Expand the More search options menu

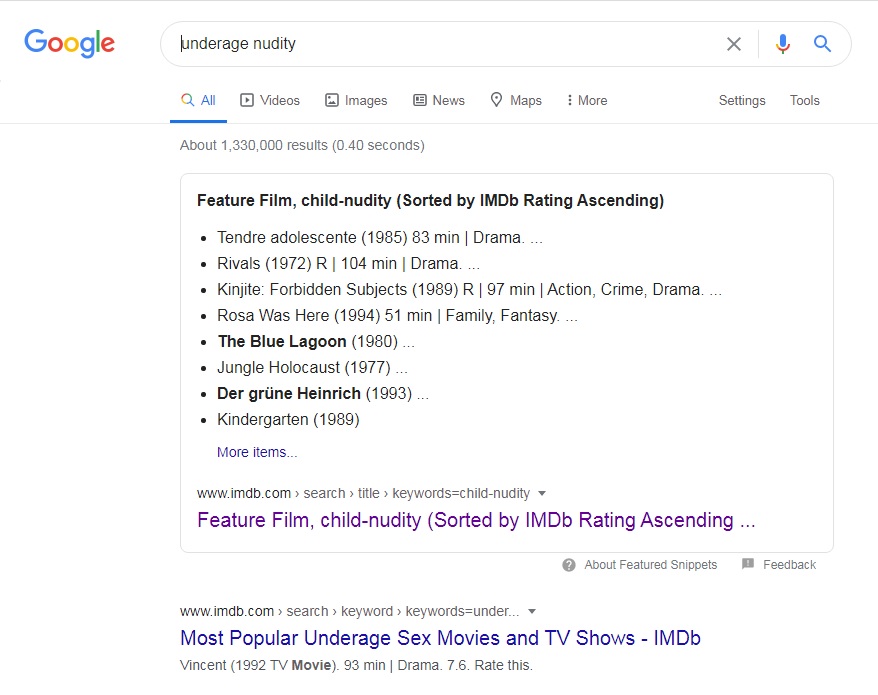(x=586, y=100)
